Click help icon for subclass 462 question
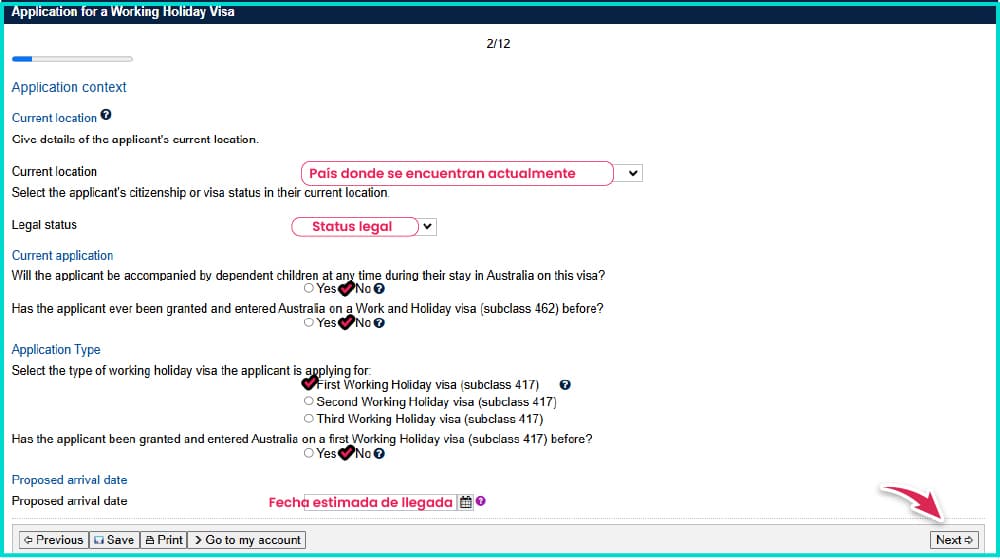The image size is (1000, 560). point(379,323)
